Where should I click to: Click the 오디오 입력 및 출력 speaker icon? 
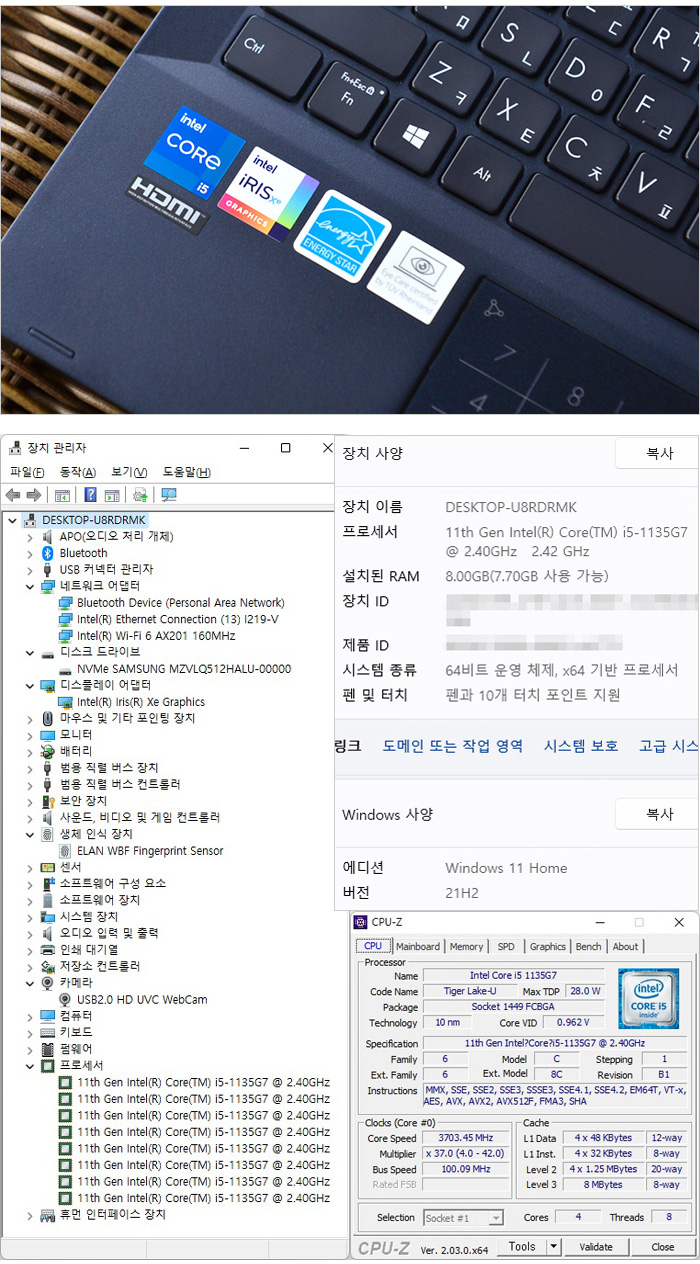pyautogui.click(x=48, y=933)
